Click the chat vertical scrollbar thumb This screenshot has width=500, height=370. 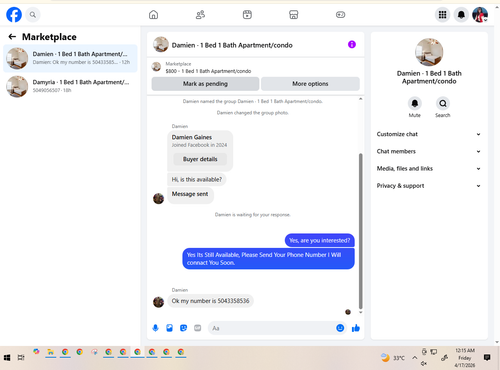(360, 231)
